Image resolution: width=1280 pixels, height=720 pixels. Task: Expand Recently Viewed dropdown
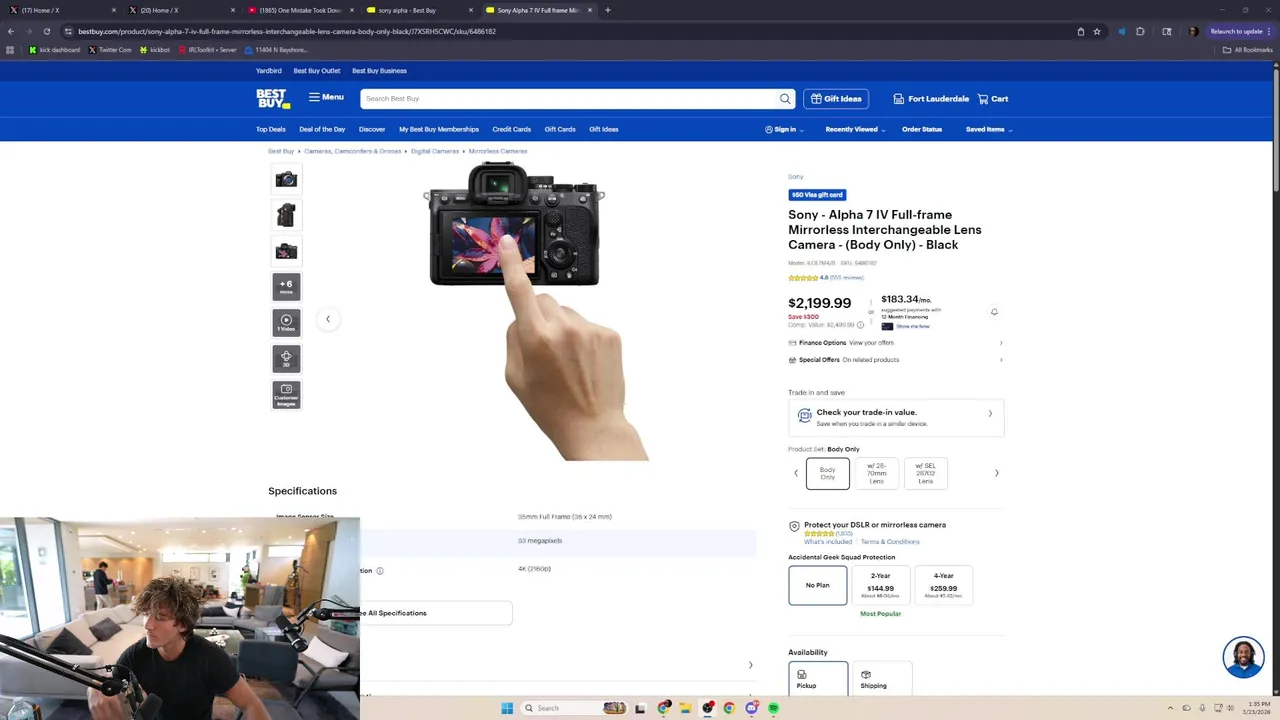point(855,129)
